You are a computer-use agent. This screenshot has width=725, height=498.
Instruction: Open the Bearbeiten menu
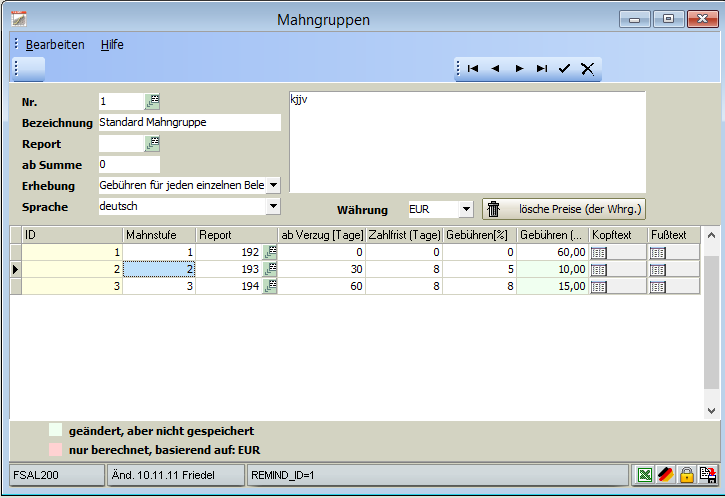[x=55, y=45]
